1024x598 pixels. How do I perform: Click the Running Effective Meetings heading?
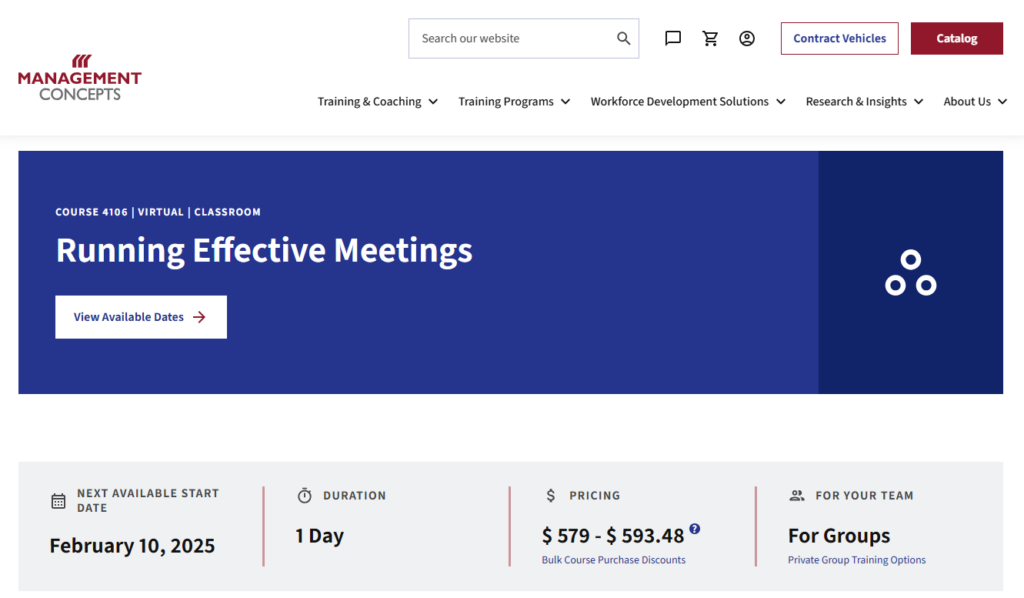tap(264, 251)
